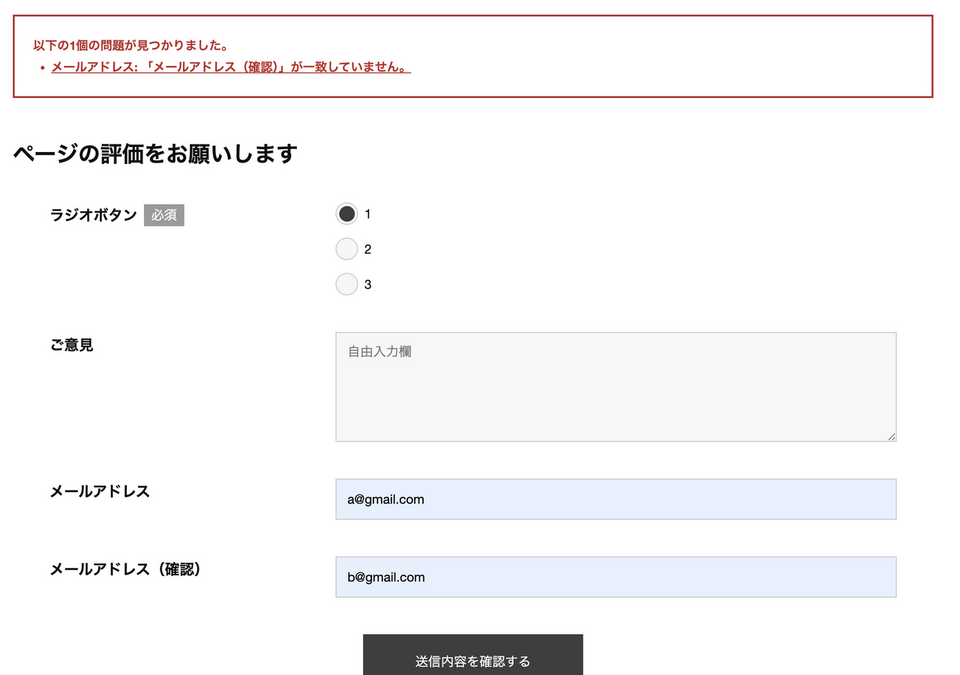
Task: Click the ページの評価をお願いします heading
Action: click(x=155, y=154)
